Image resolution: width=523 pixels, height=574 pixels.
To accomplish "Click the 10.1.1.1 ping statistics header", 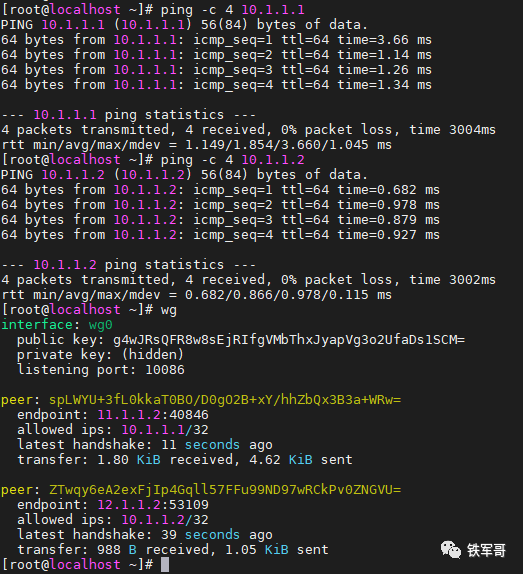I will pos(128,115).
